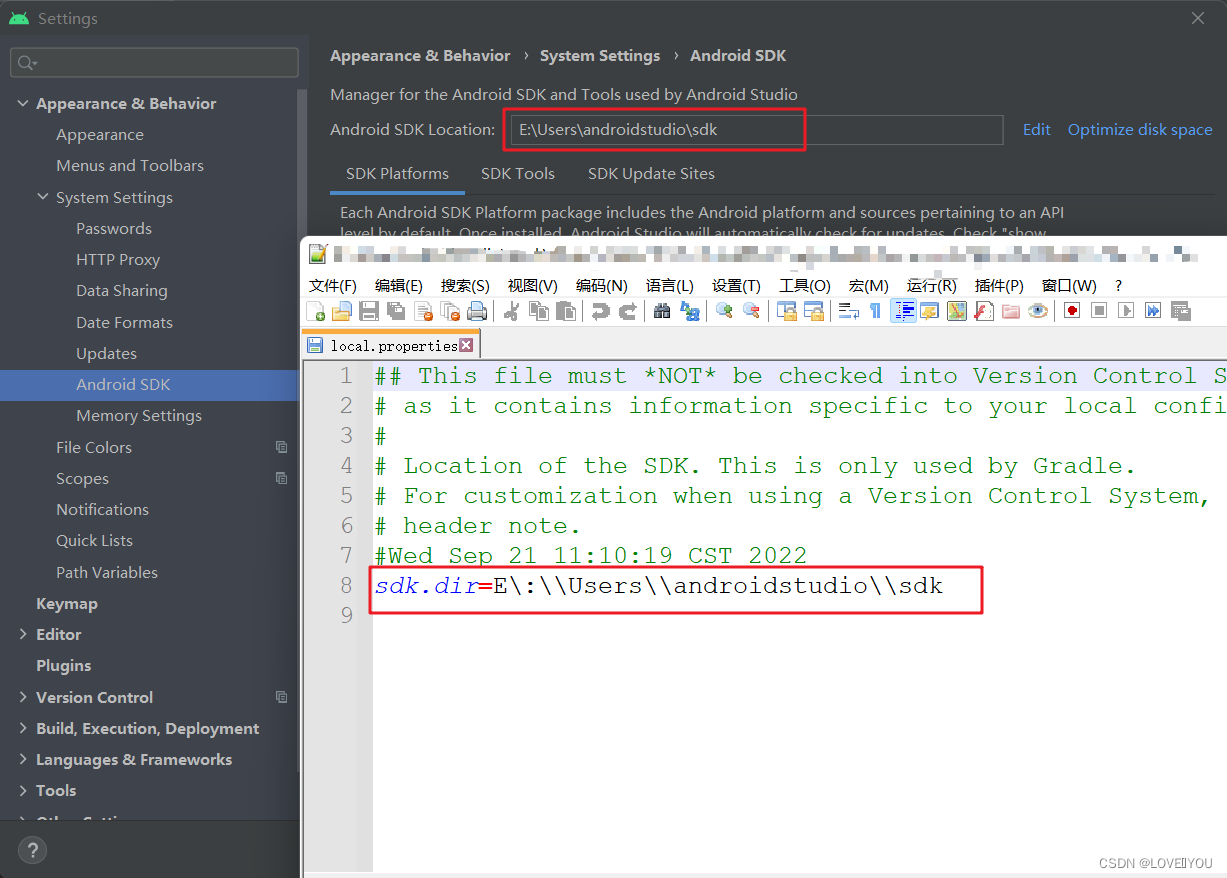
Task: Click the Edit link next to SDK location
Action: 1036,129
